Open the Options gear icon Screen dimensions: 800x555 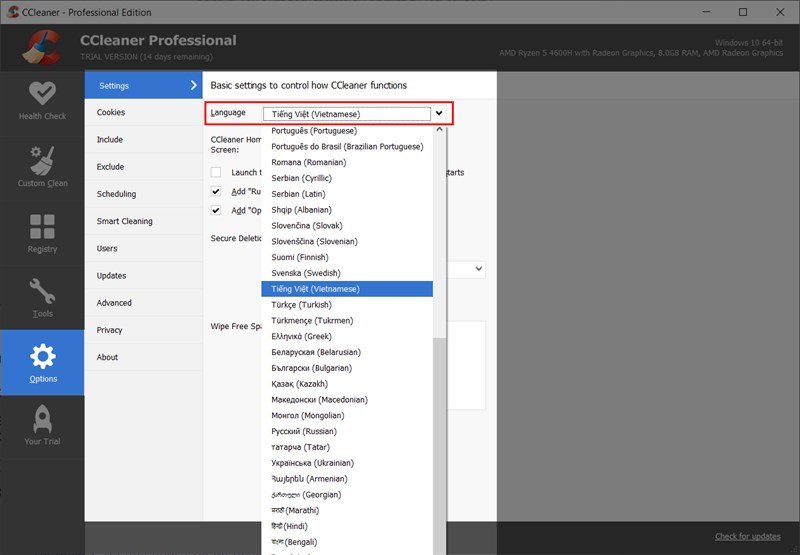[x=42, y=356]
